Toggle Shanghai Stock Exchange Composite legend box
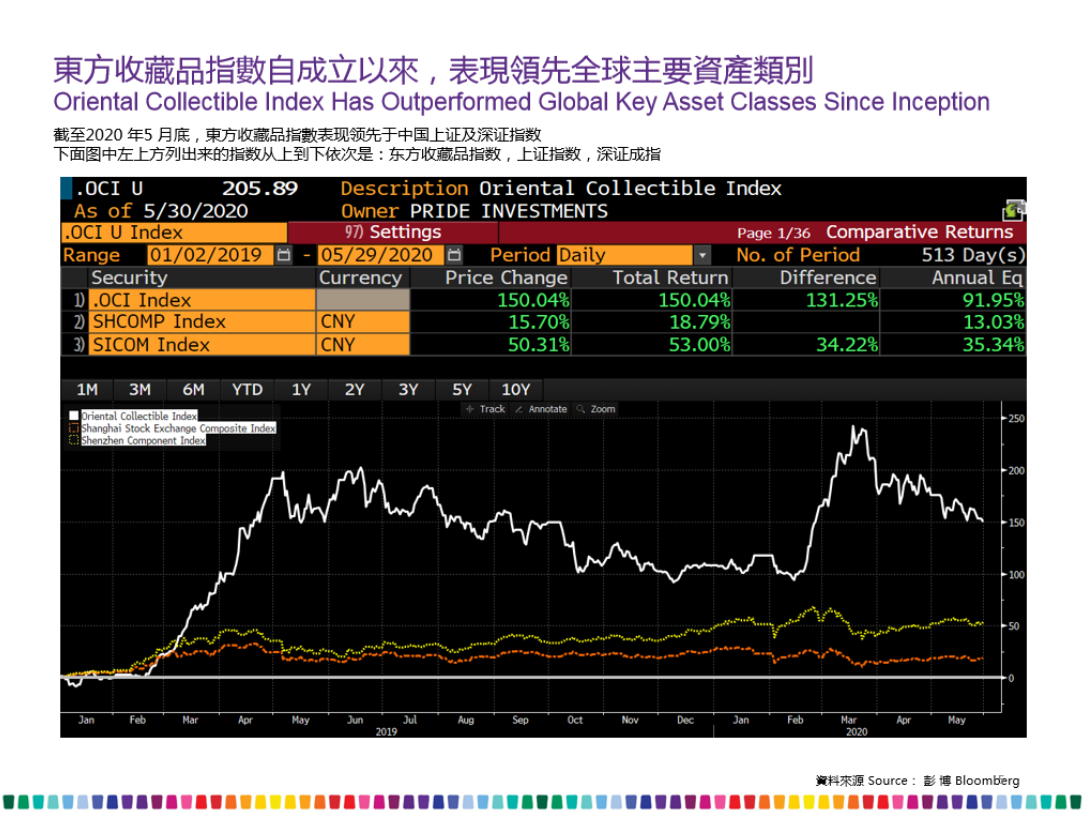The width and height of the screenshot is (1091, 817). click(x=74, y=429)
